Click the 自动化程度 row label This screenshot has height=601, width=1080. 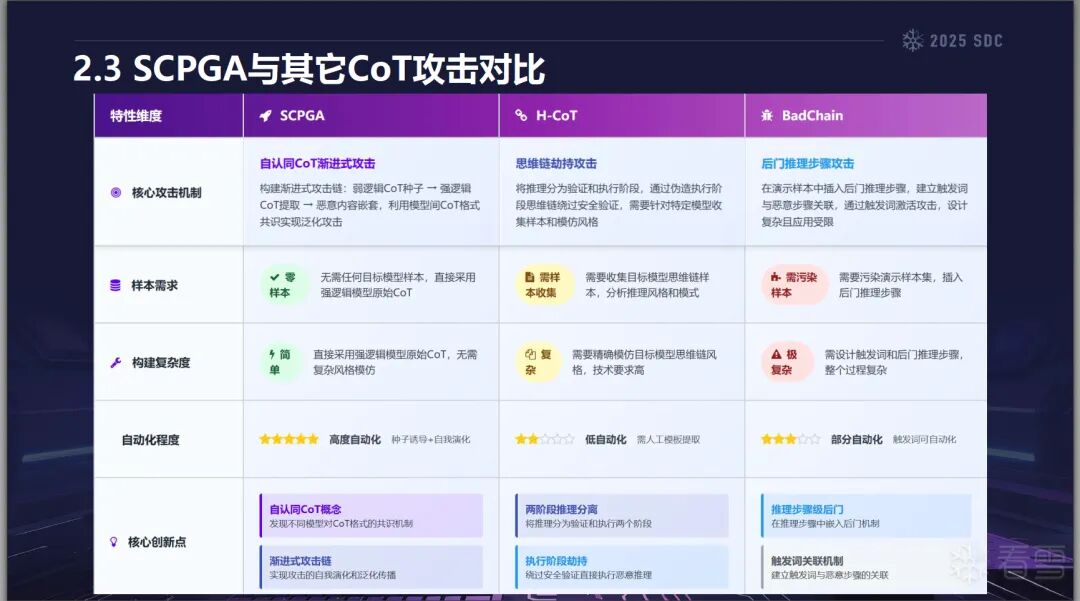pyautogui.click(x=150, y=439)
